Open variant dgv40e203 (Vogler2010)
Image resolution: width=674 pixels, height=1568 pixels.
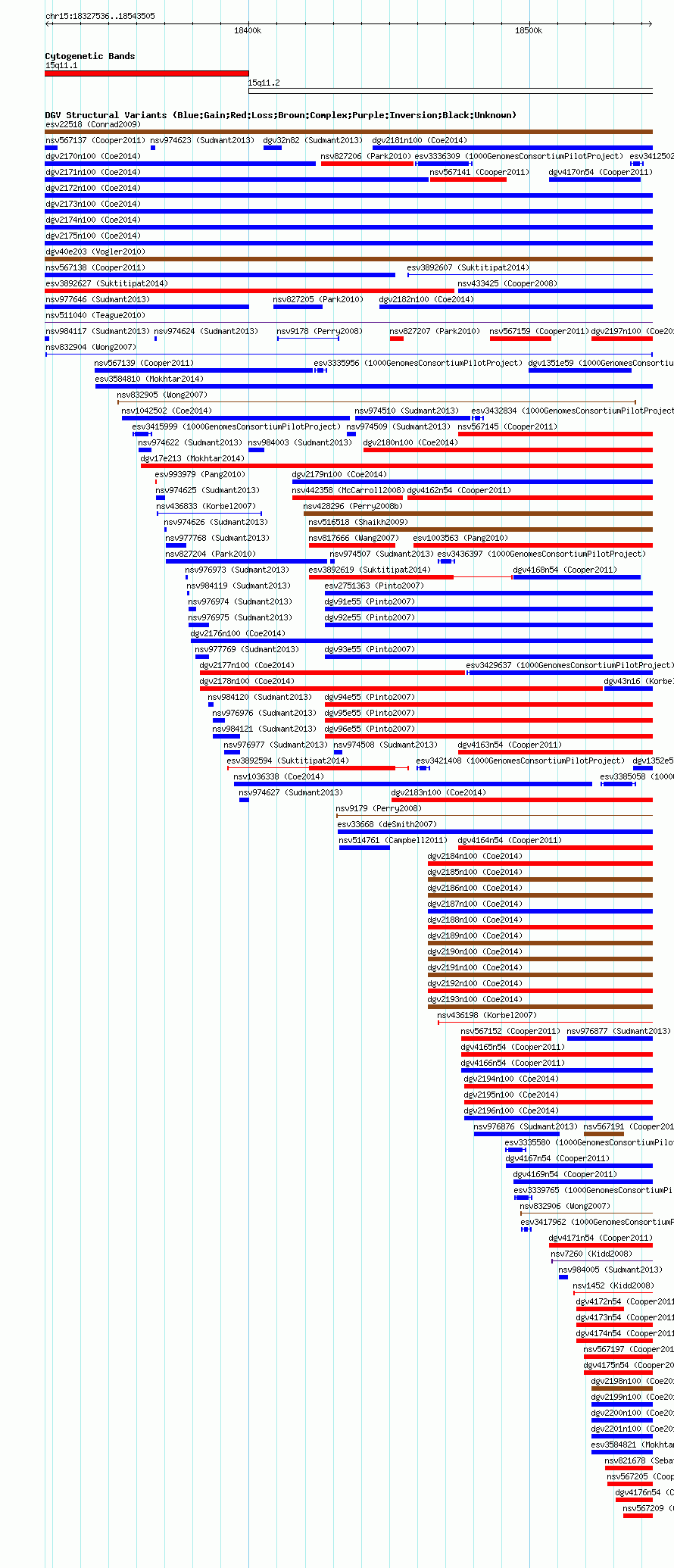coord(95,251)
